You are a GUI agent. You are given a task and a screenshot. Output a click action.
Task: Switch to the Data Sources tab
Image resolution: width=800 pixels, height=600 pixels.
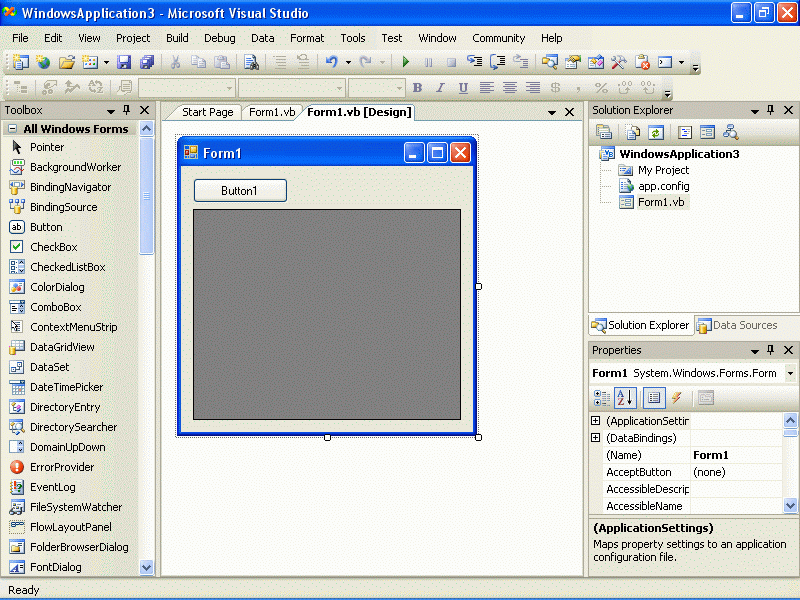738,326
